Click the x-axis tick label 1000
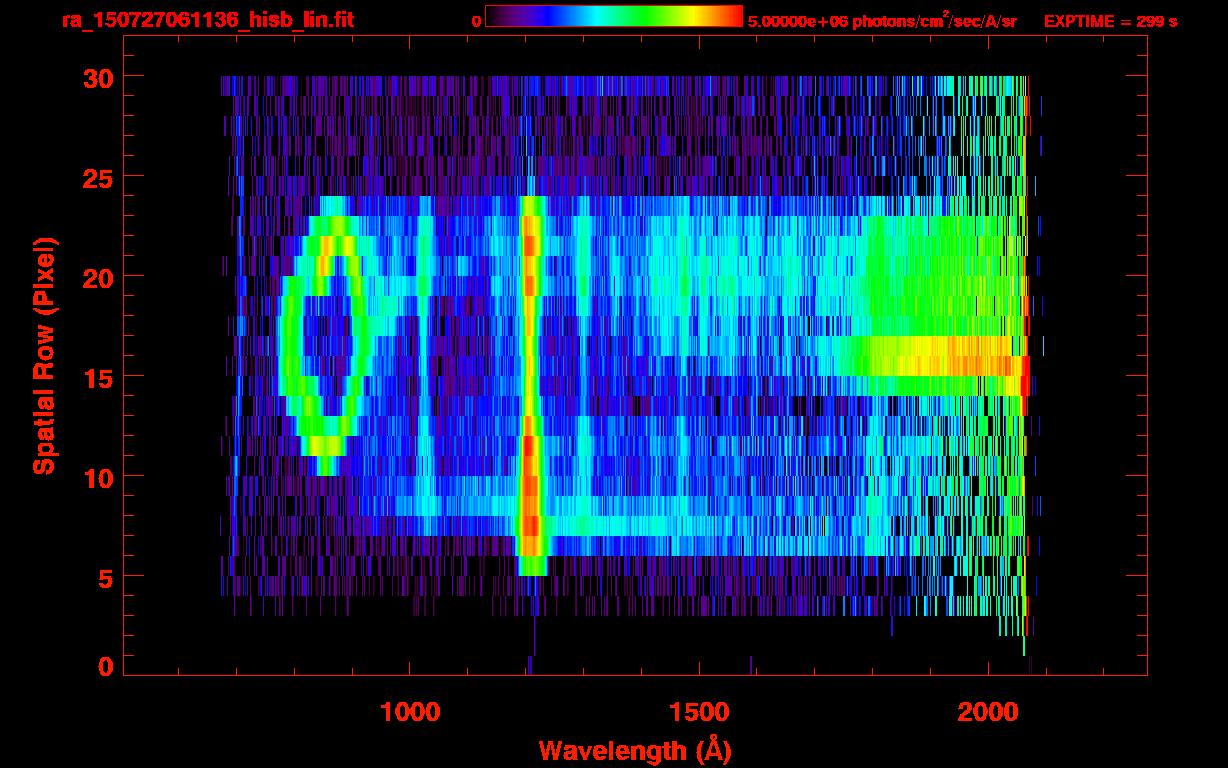The height and width of the screenshot is (768, 1228). (x=410, y=711)
